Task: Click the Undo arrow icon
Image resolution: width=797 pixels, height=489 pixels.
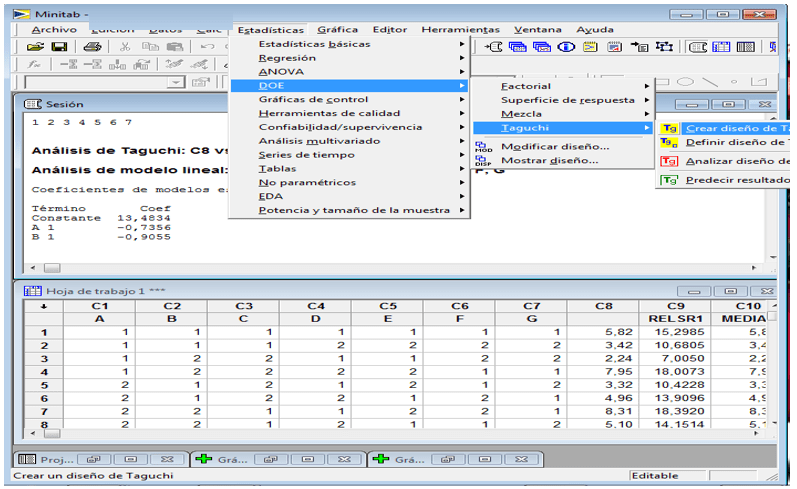Action: [x=207, y=47]
